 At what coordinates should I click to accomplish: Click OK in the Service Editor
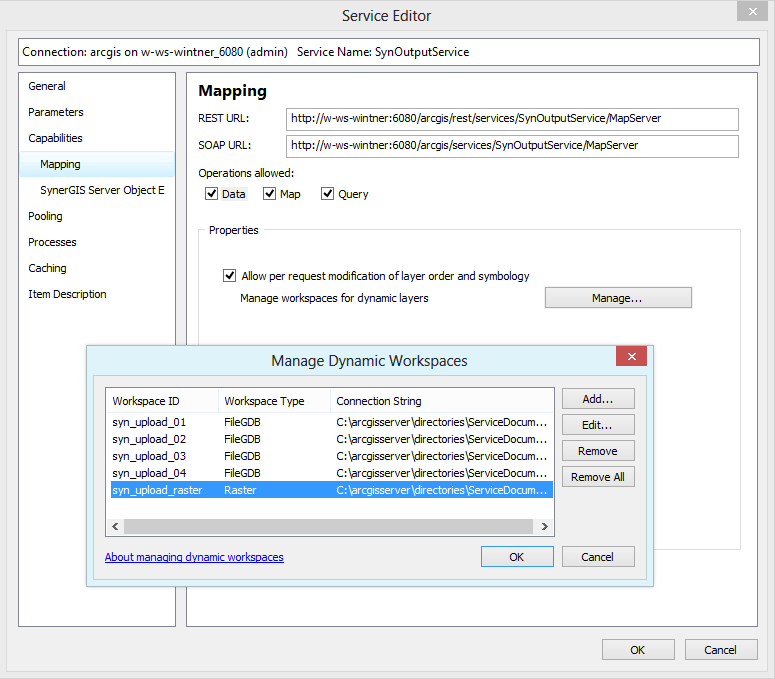pos(638,650)
